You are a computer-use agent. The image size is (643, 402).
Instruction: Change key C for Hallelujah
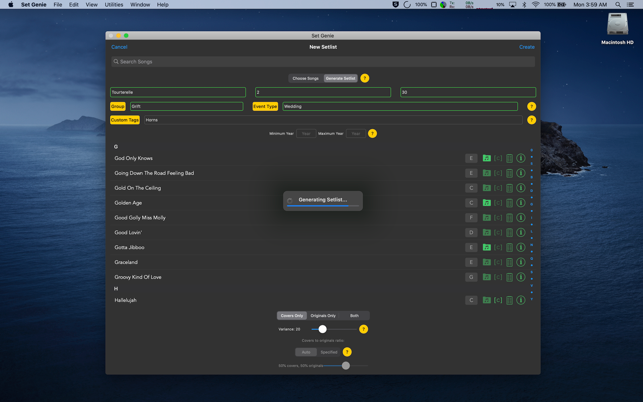pyautogui.click(x=471, y=300)
